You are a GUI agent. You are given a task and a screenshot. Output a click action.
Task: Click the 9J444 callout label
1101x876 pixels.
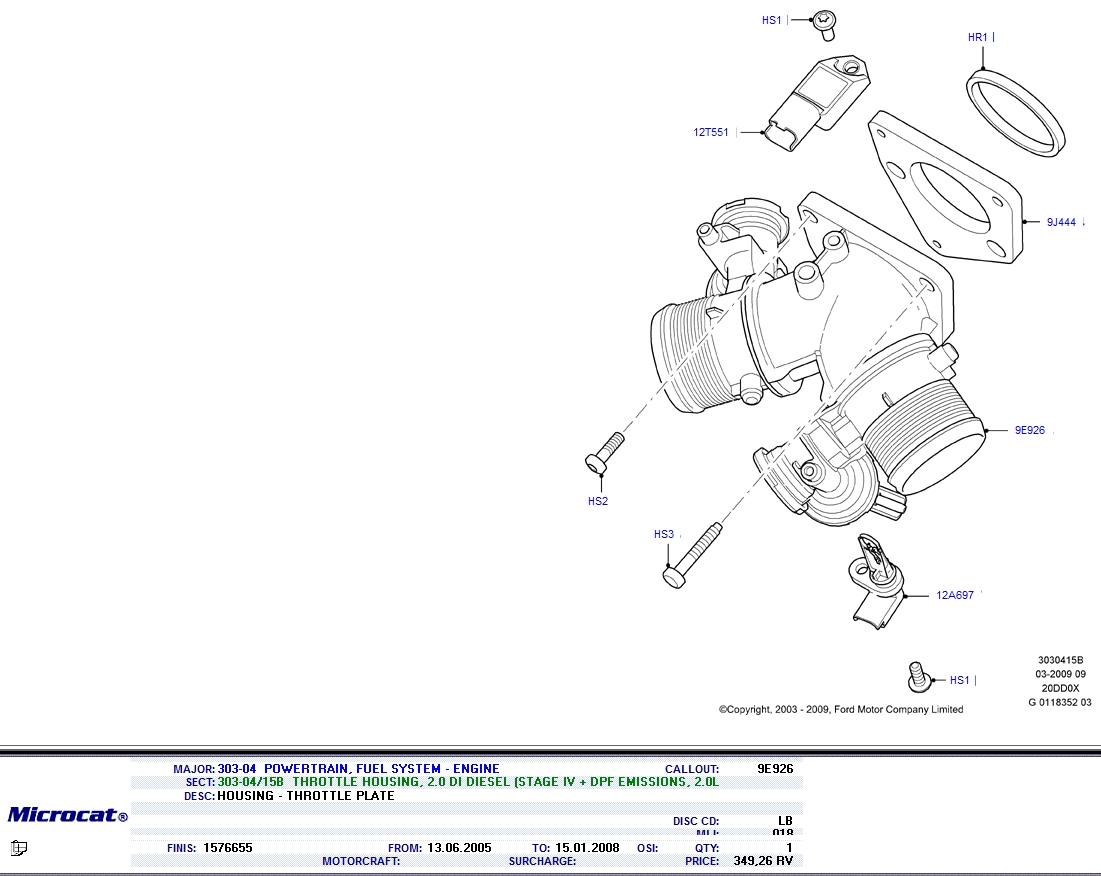click(1061, 223)
